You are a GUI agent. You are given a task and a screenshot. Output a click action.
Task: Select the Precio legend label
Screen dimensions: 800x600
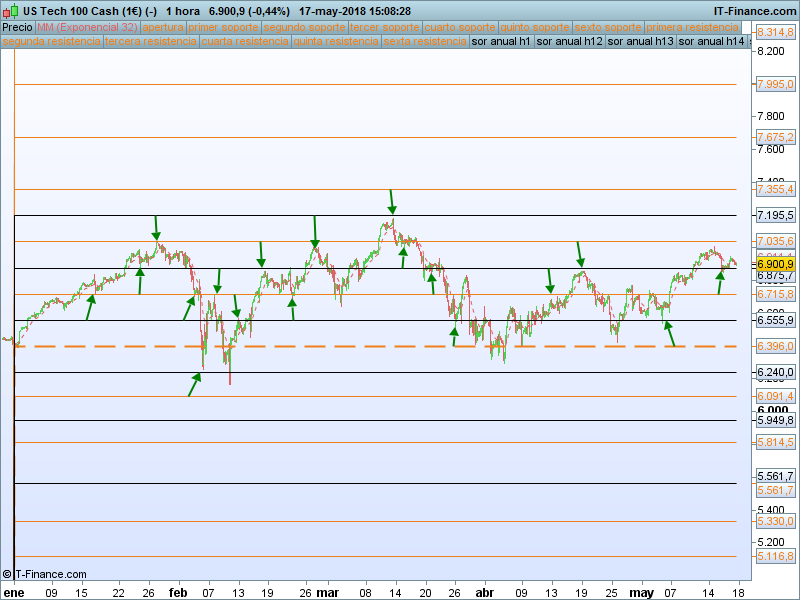coord(17,28)
